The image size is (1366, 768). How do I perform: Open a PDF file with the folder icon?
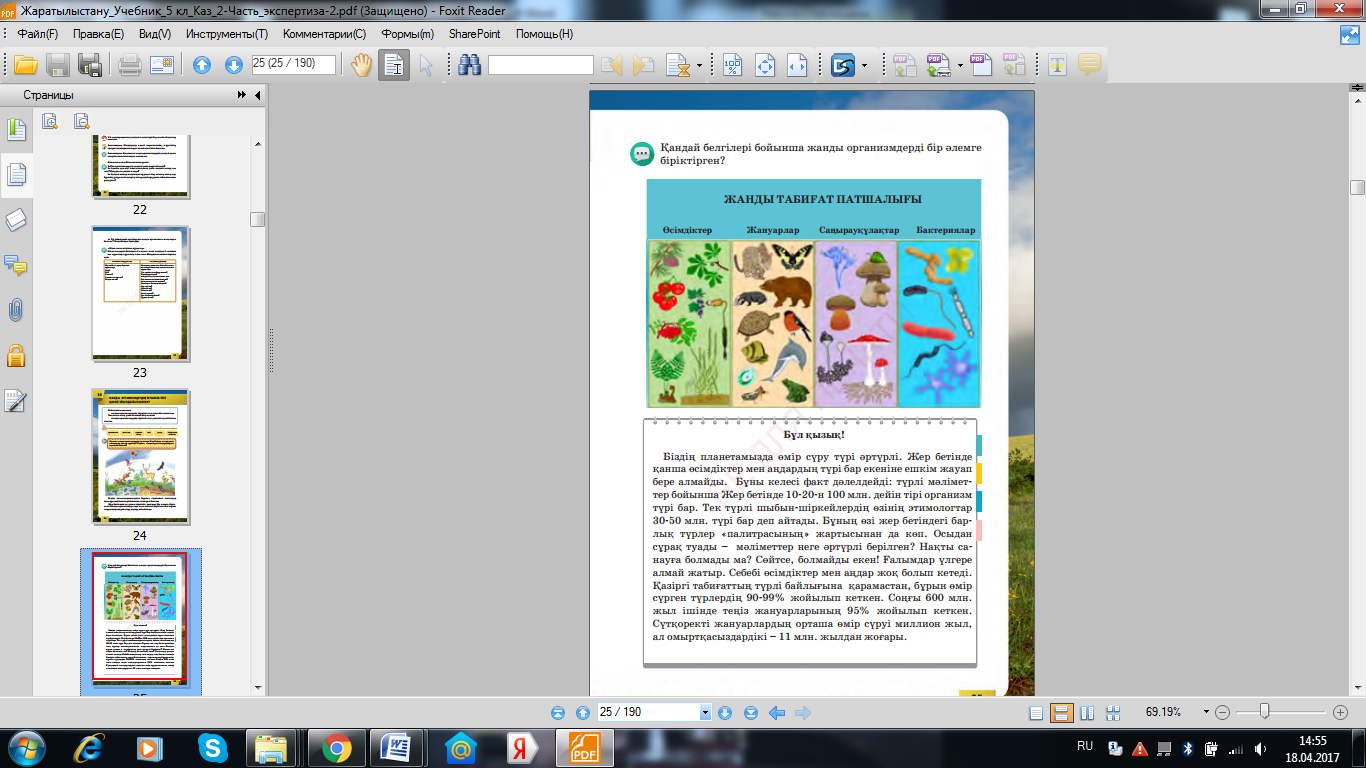[25, 66]
